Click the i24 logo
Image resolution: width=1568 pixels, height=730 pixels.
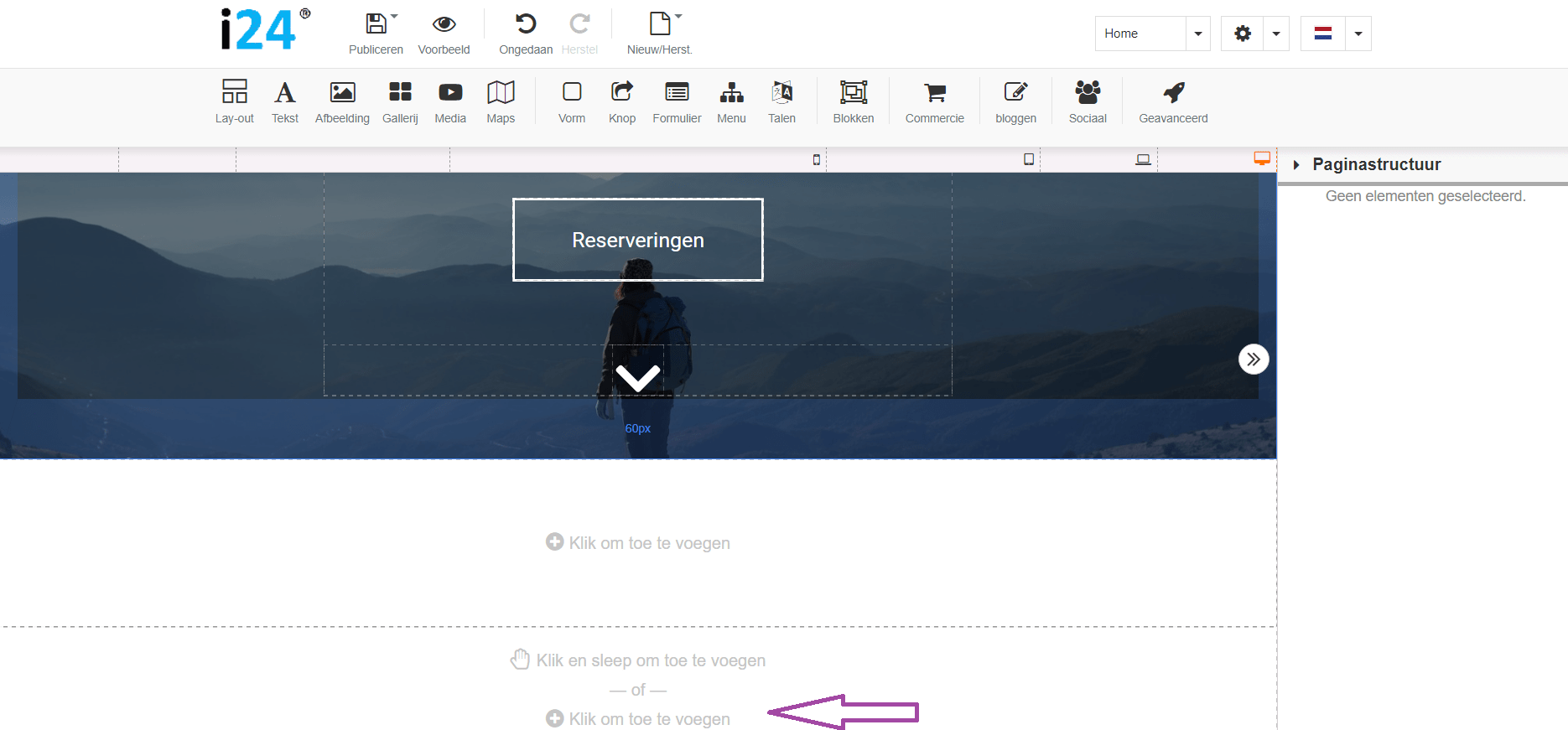pyautogui.click(x=265, y=29)
